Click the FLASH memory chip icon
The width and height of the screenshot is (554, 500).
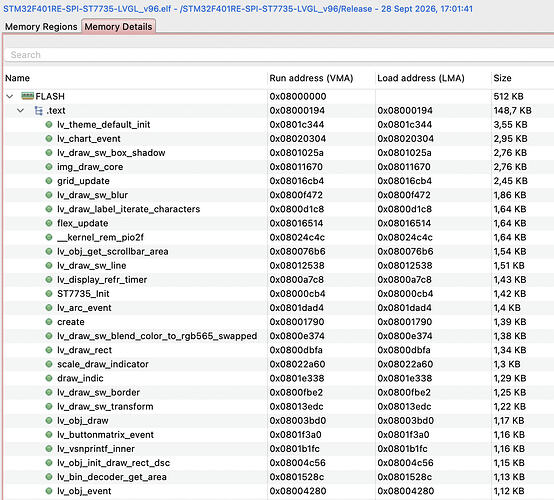28,96
